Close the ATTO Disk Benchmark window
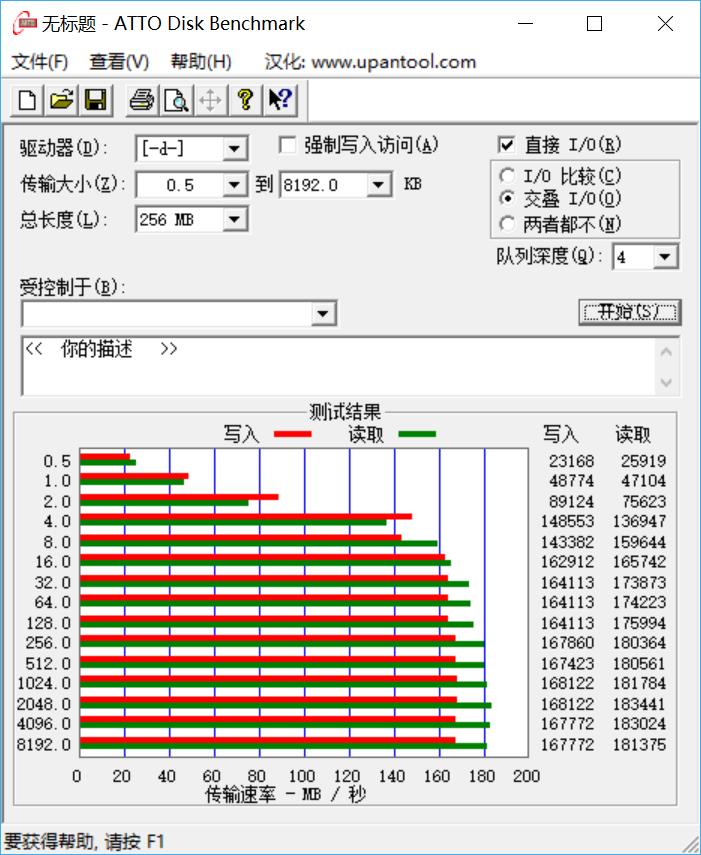 (x=665, y=23)
